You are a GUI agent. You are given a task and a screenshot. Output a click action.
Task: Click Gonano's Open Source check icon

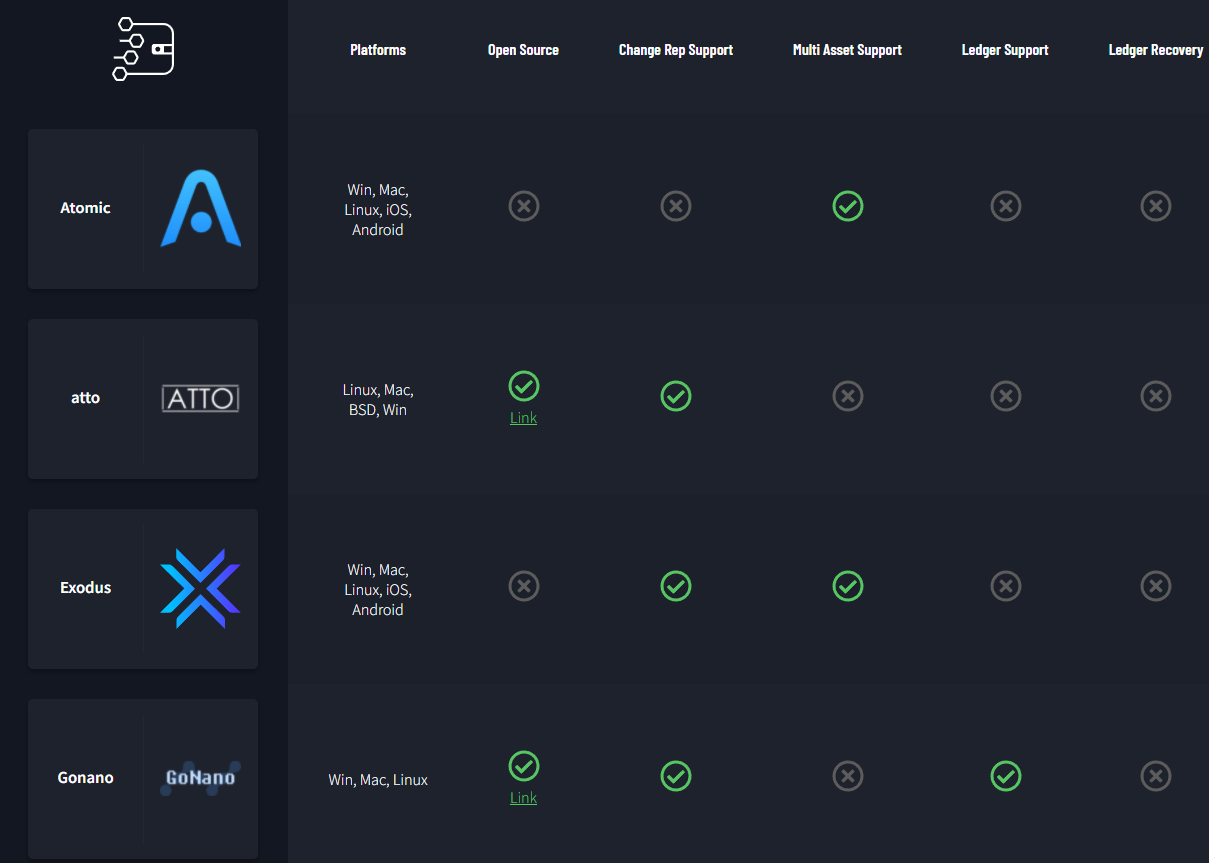(x=524, y=766)
